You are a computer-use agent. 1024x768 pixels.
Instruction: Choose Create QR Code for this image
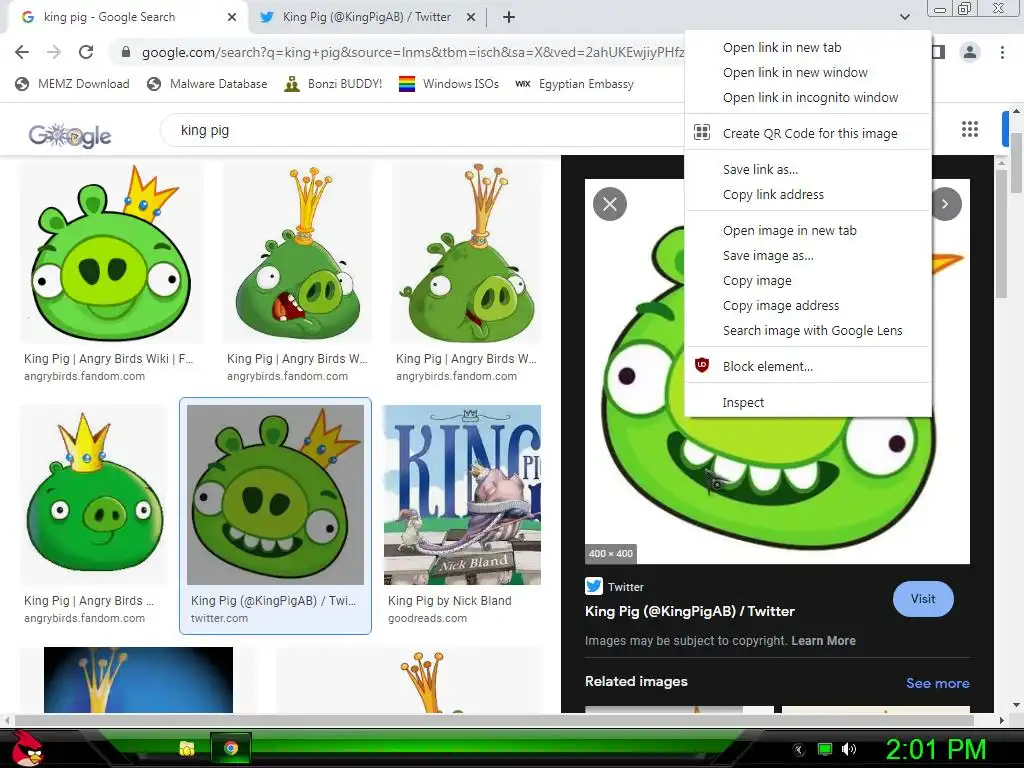(x=808, y=133)
